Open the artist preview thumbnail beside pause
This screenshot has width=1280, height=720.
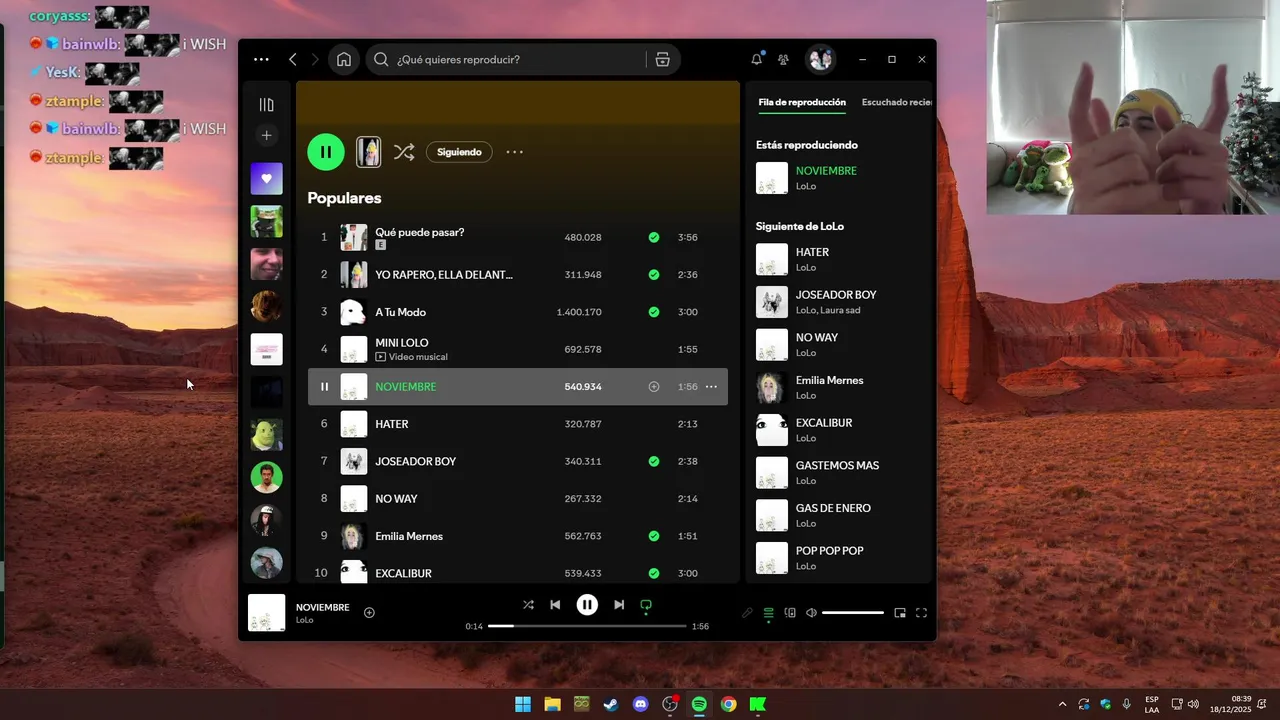368,152
